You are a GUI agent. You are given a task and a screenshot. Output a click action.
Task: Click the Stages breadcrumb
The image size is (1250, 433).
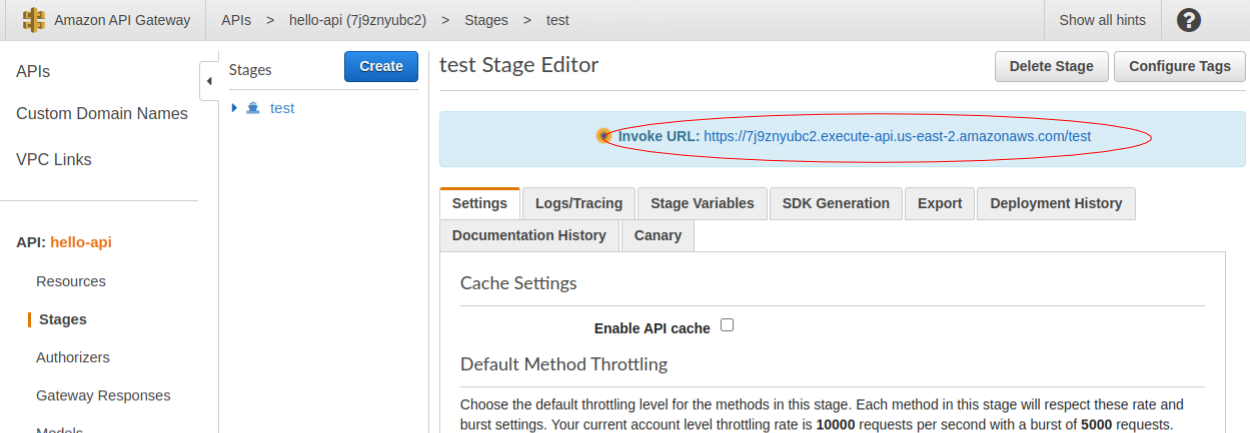tap(486, 20)
